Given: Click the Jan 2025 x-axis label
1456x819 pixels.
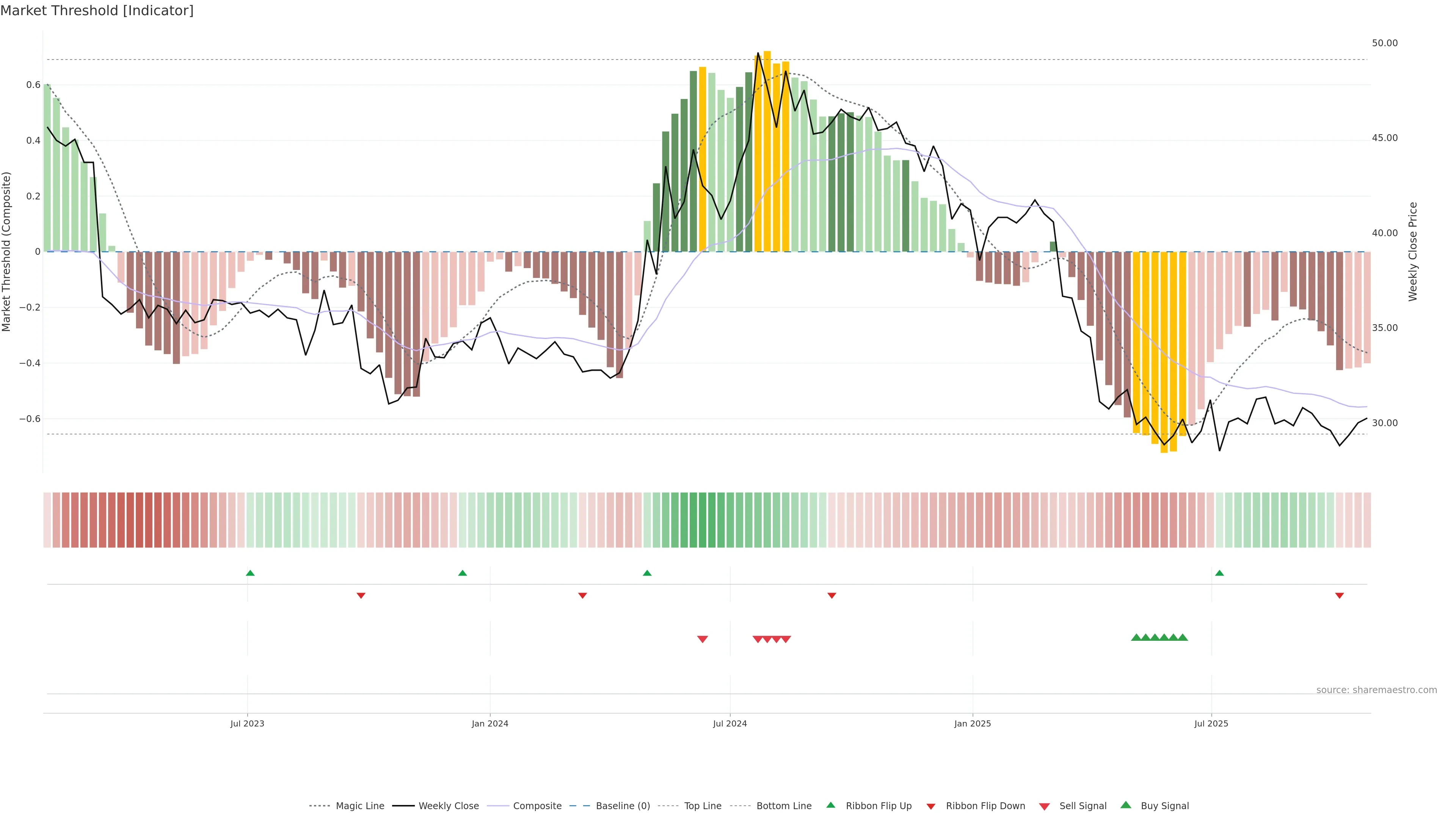Looking at the screenshot, I should [972, 723].
